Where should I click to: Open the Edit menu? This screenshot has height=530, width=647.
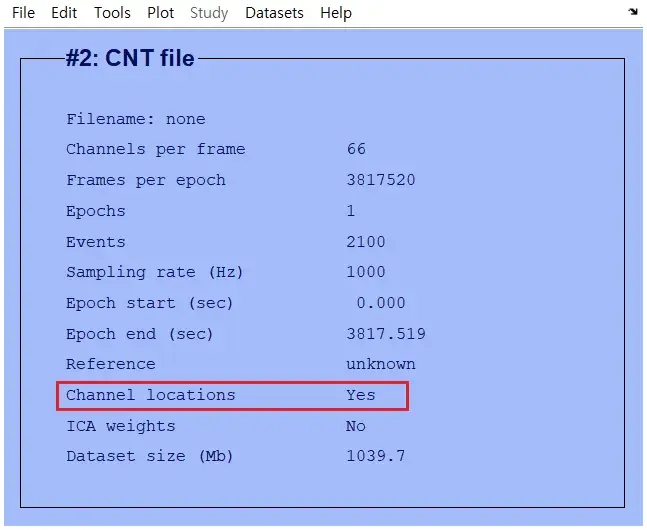(x=64, y=13)
